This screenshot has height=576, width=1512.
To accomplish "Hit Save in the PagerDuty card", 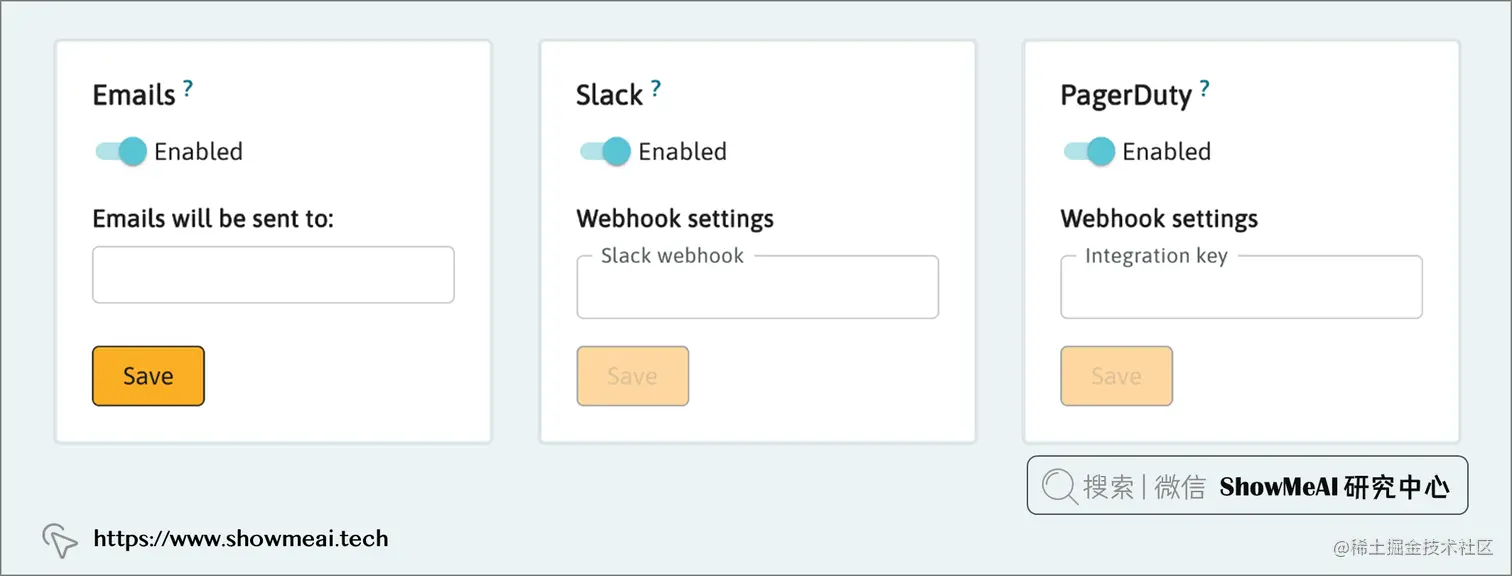I will 1116,376.
